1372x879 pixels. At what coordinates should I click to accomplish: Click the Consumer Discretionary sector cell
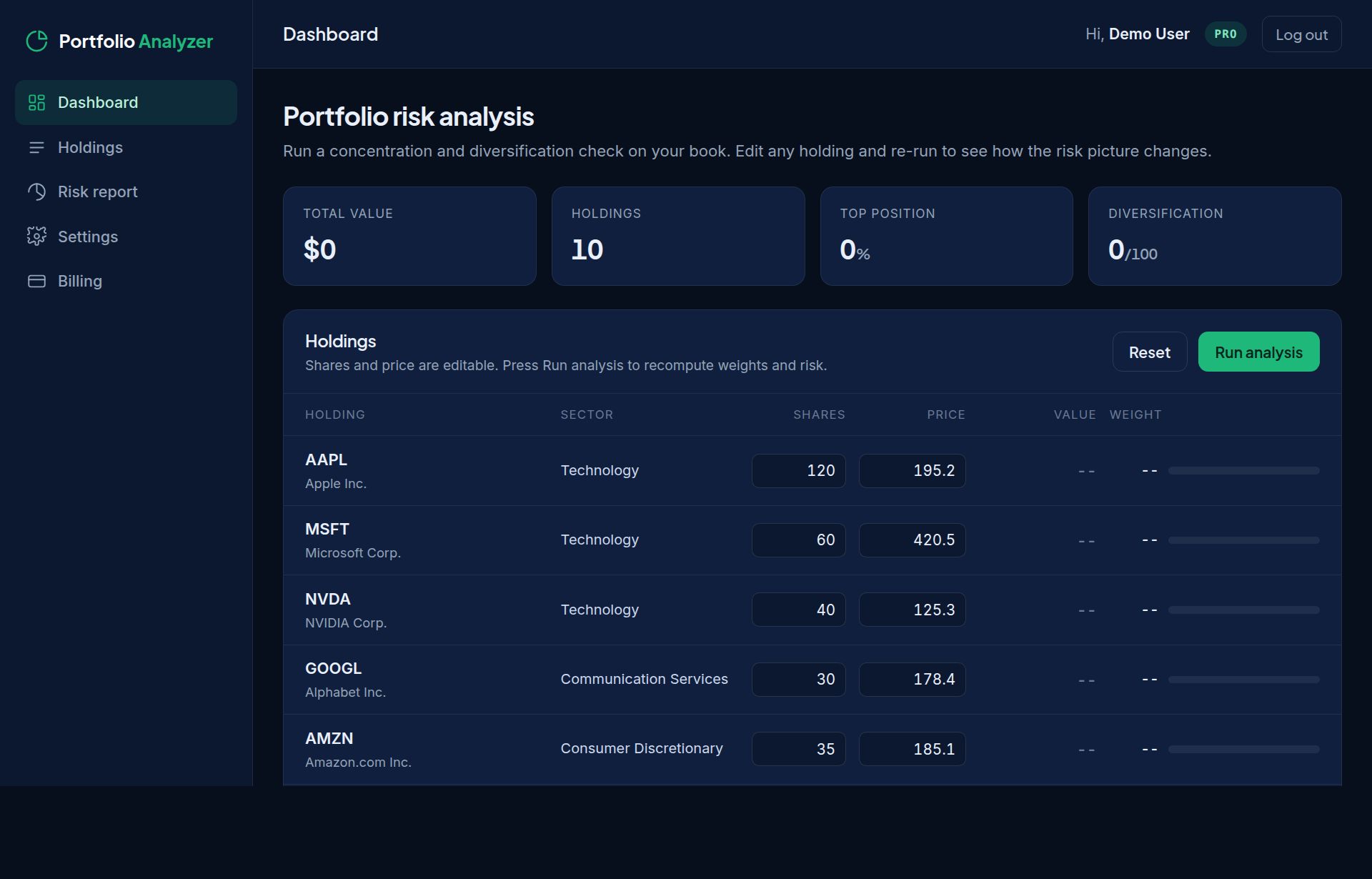point(642,748)
